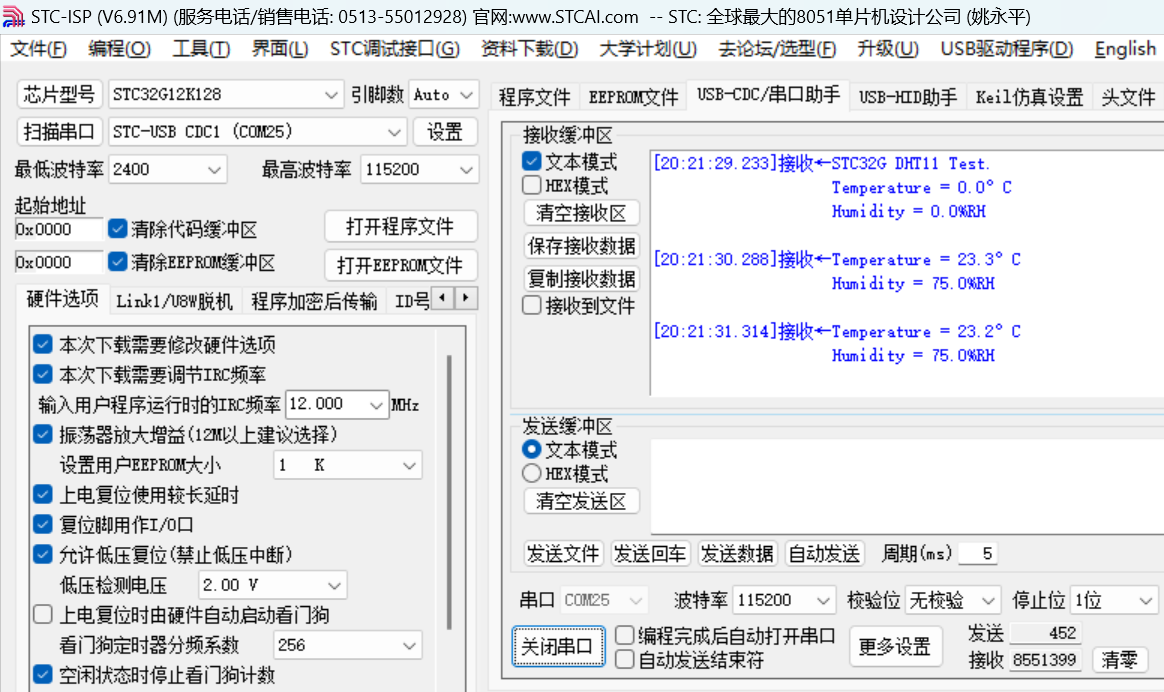The width and height of the screenshot is (1164, 692).
Task: Open the 校验位 无校验 dropdown
Action: tap(952, 599)
